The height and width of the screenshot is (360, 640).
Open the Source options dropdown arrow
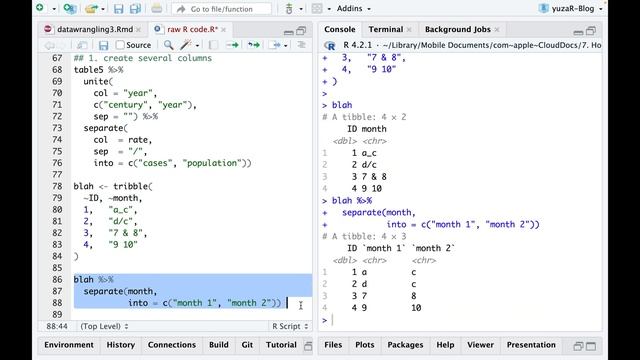(x=286, y=46)
